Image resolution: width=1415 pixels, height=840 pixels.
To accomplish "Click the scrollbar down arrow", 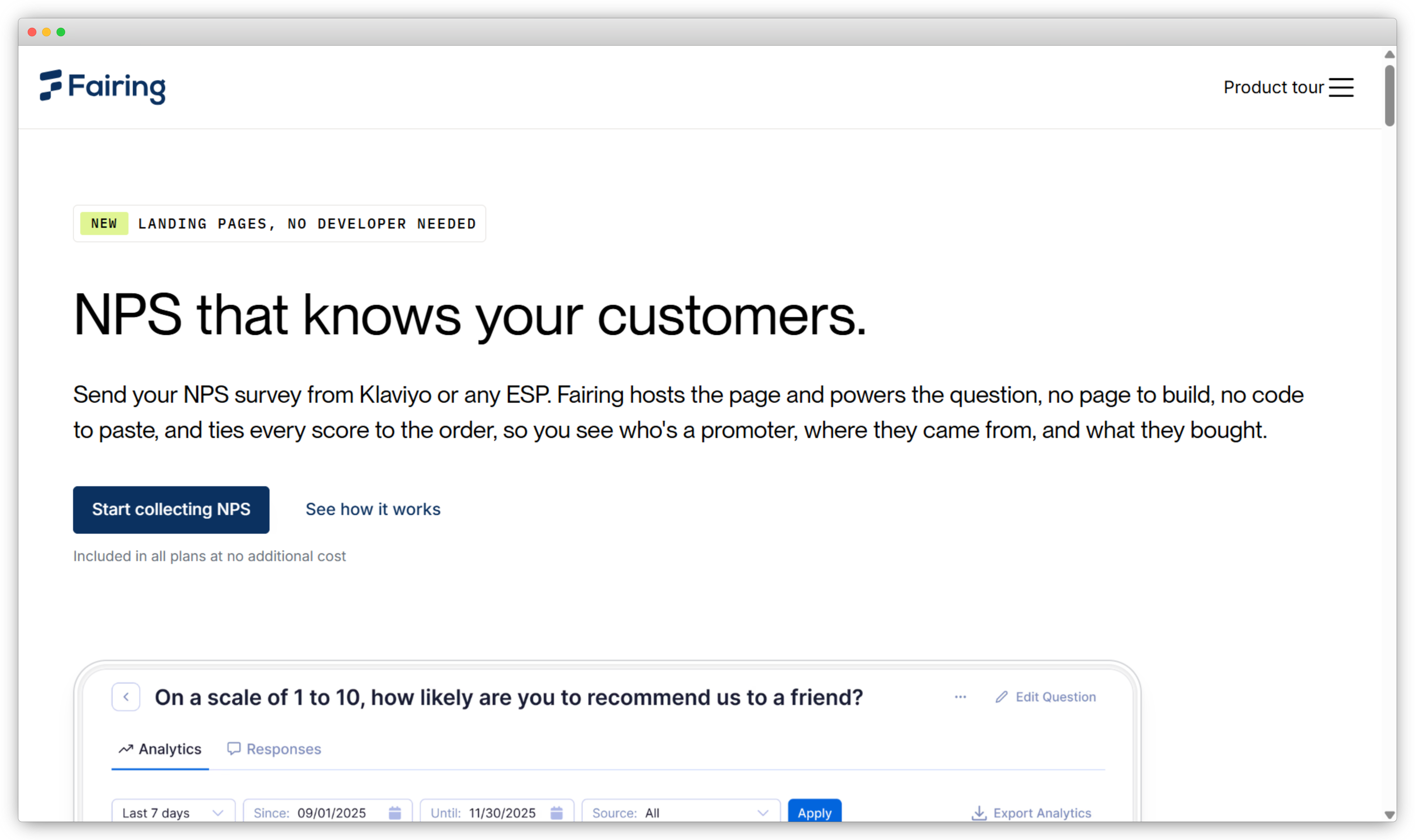I will pos(1389,814).
